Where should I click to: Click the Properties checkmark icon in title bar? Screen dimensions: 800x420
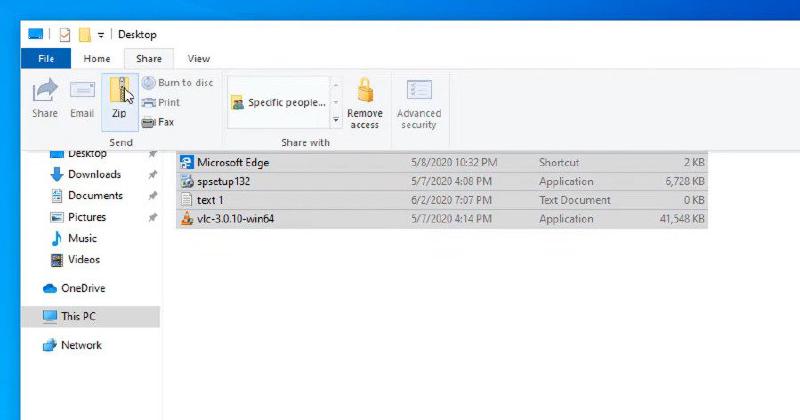[x=65, y=34]
